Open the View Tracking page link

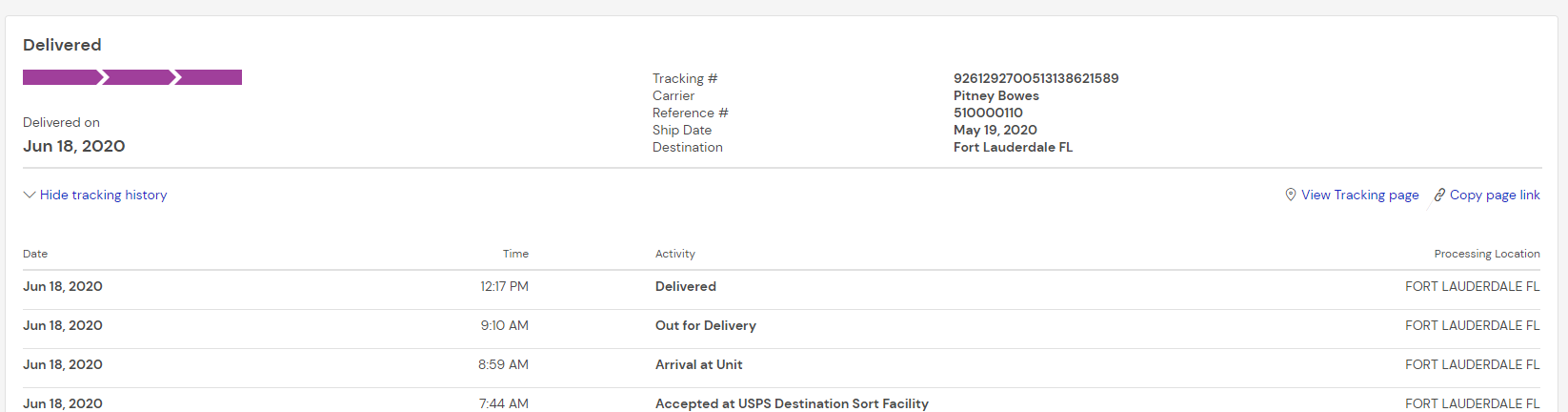coord(1359,195)
